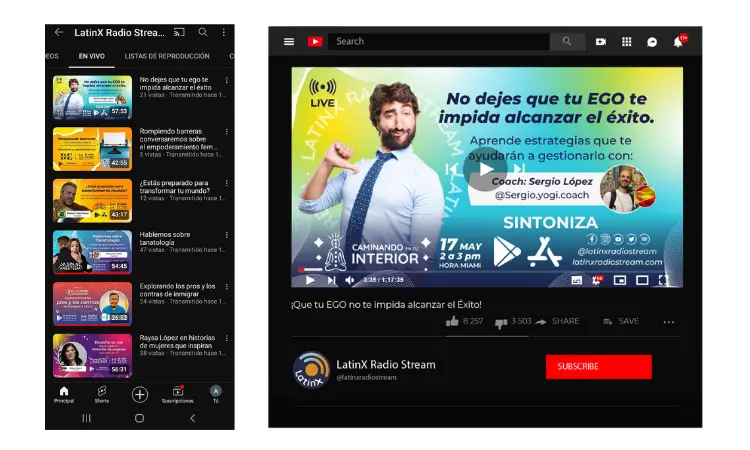Switch to the EN VIVO tab
Viewport: 750px width, 450px height.
91,56
